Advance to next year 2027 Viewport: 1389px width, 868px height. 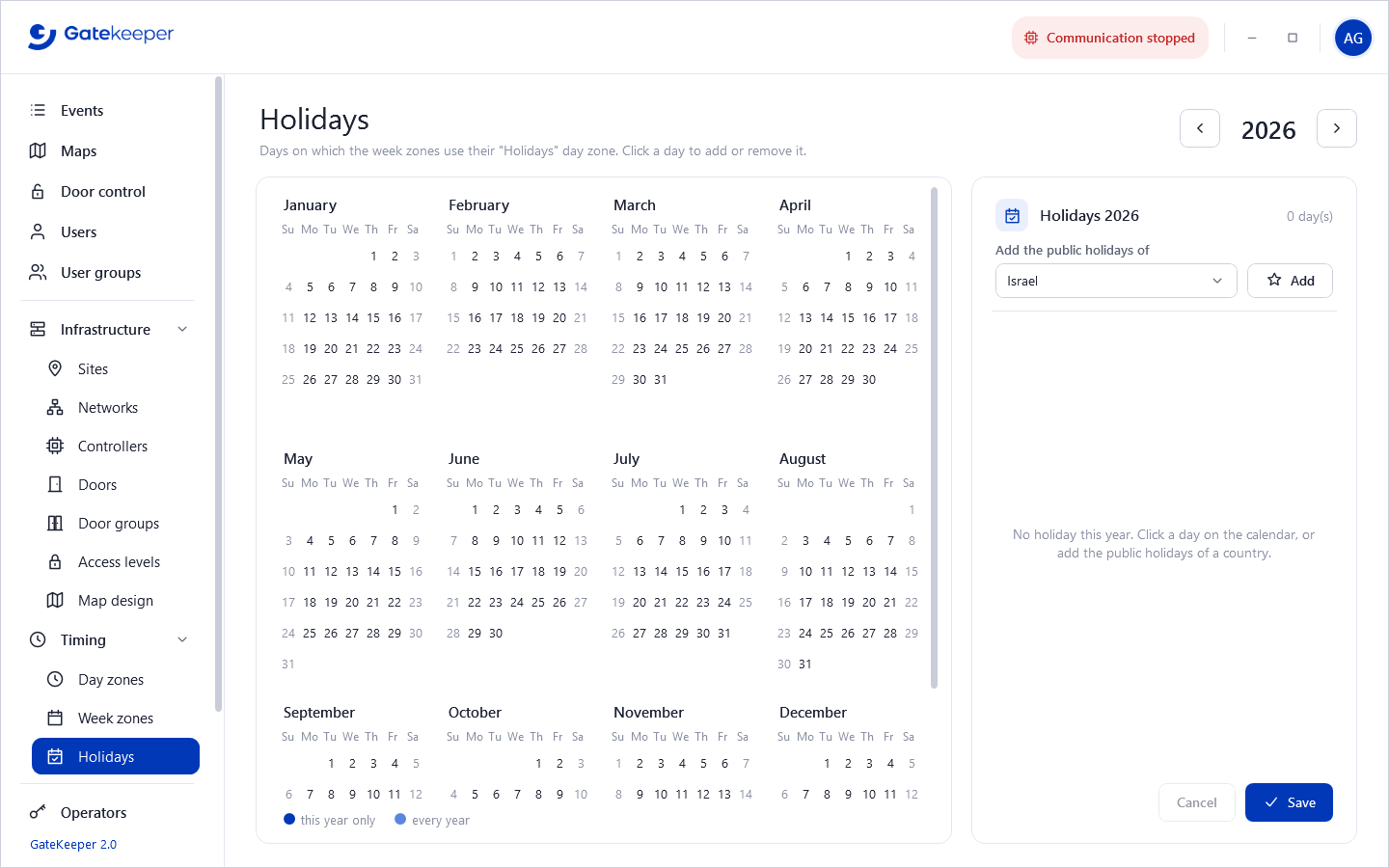(x=1337, y=128)
